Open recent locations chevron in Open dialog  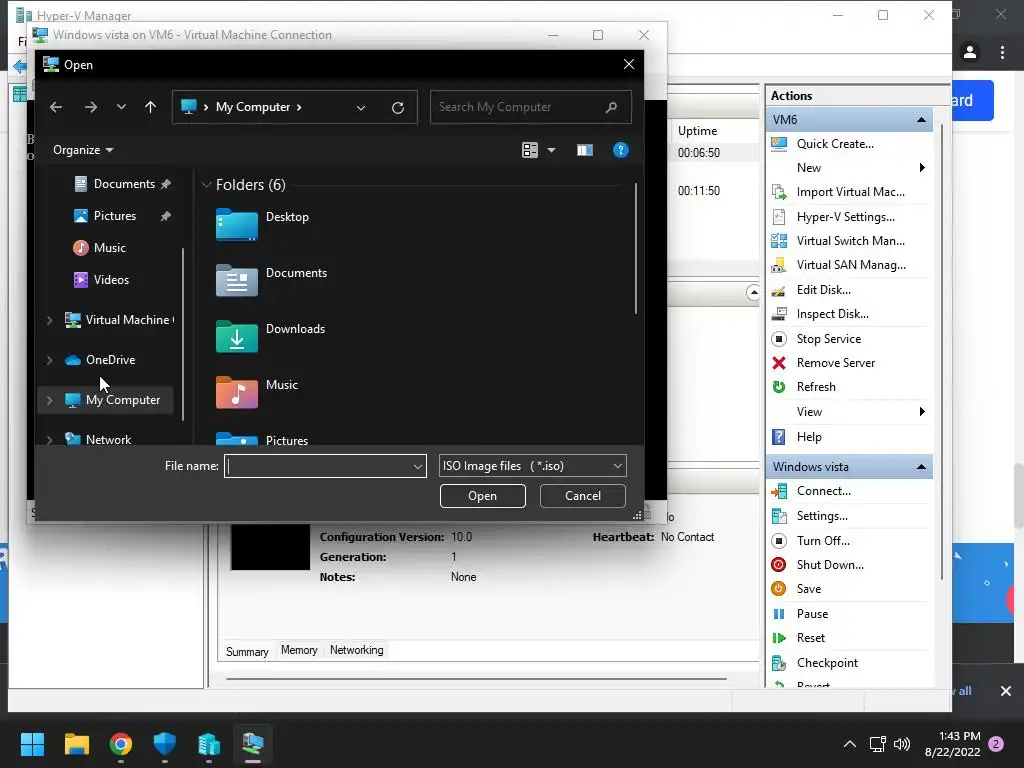coord(121,107)
